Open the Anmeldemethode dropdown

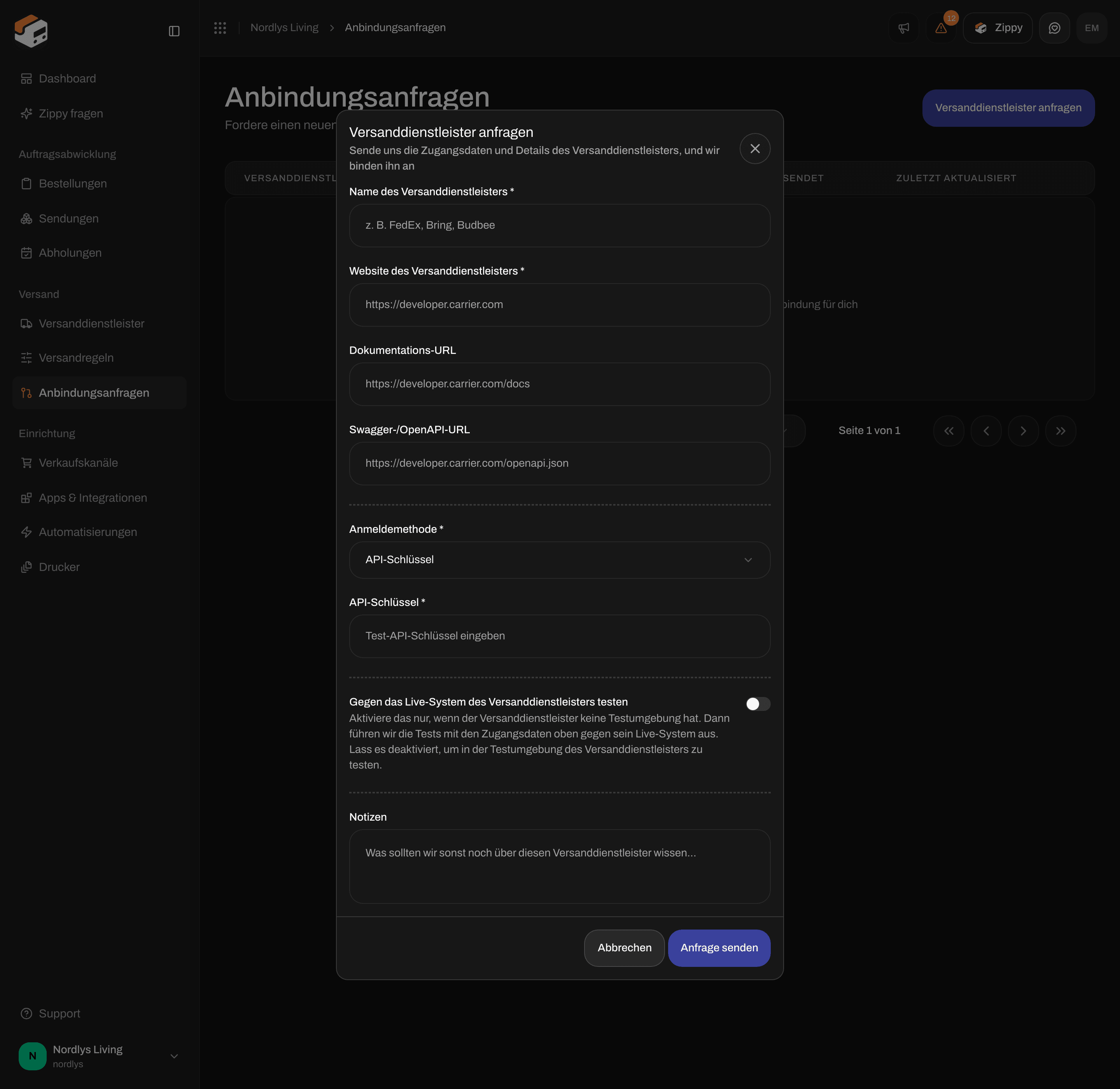pyautogui.click(x=560, y=560)
